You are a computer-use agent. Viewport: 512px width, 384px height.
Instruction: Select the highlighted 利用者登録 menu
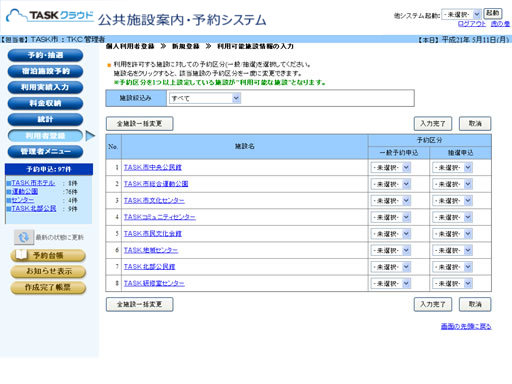coord(45,136)
